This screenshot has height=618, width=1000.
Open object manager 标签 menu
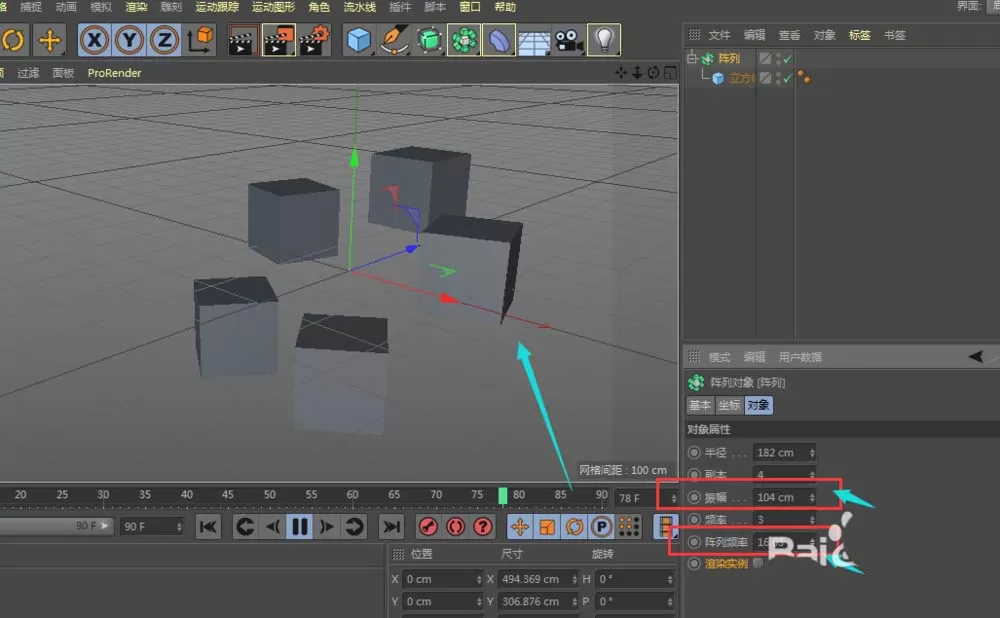pos(860,35)
